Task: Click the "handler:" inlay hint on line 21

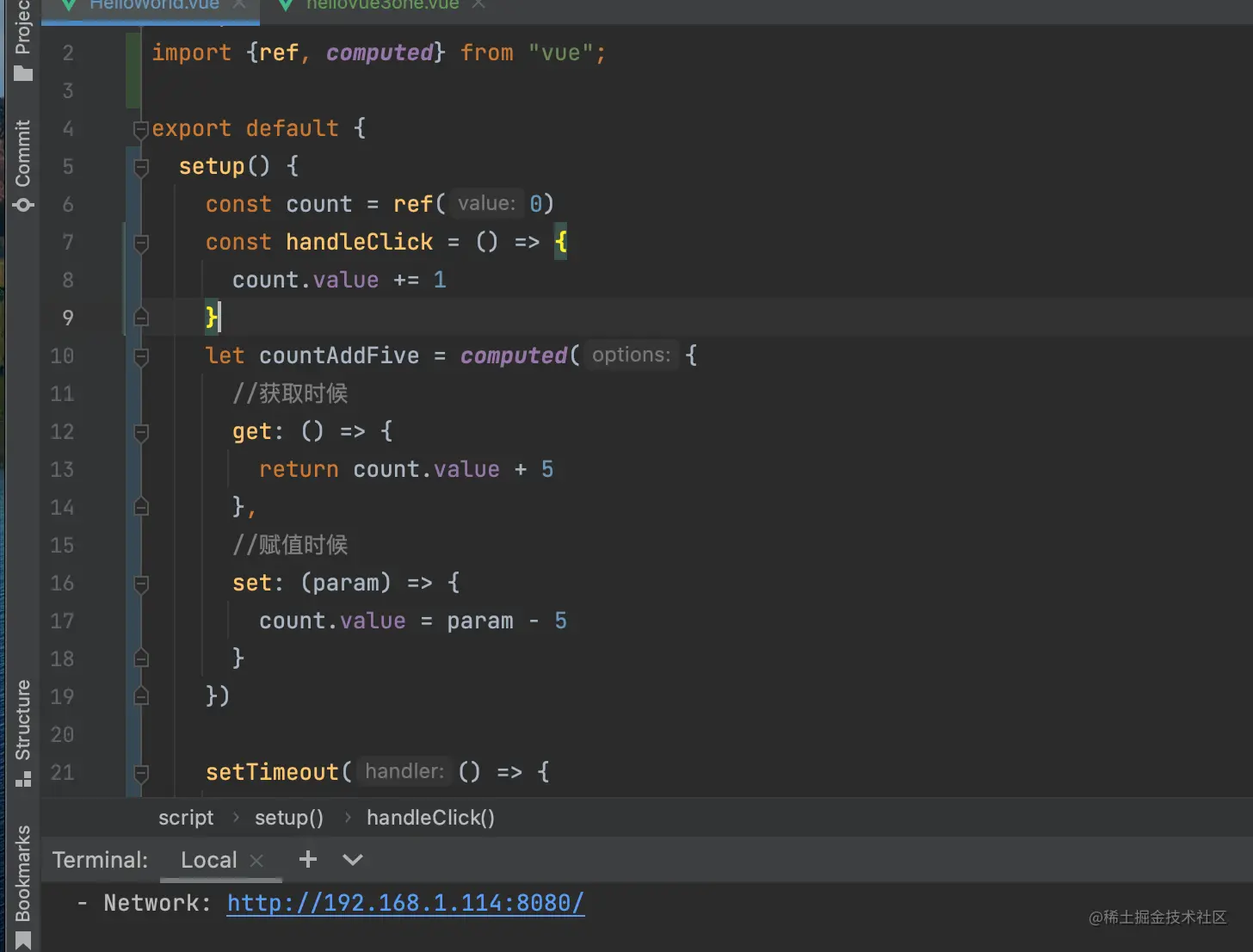Action: [x=404, y=772]
